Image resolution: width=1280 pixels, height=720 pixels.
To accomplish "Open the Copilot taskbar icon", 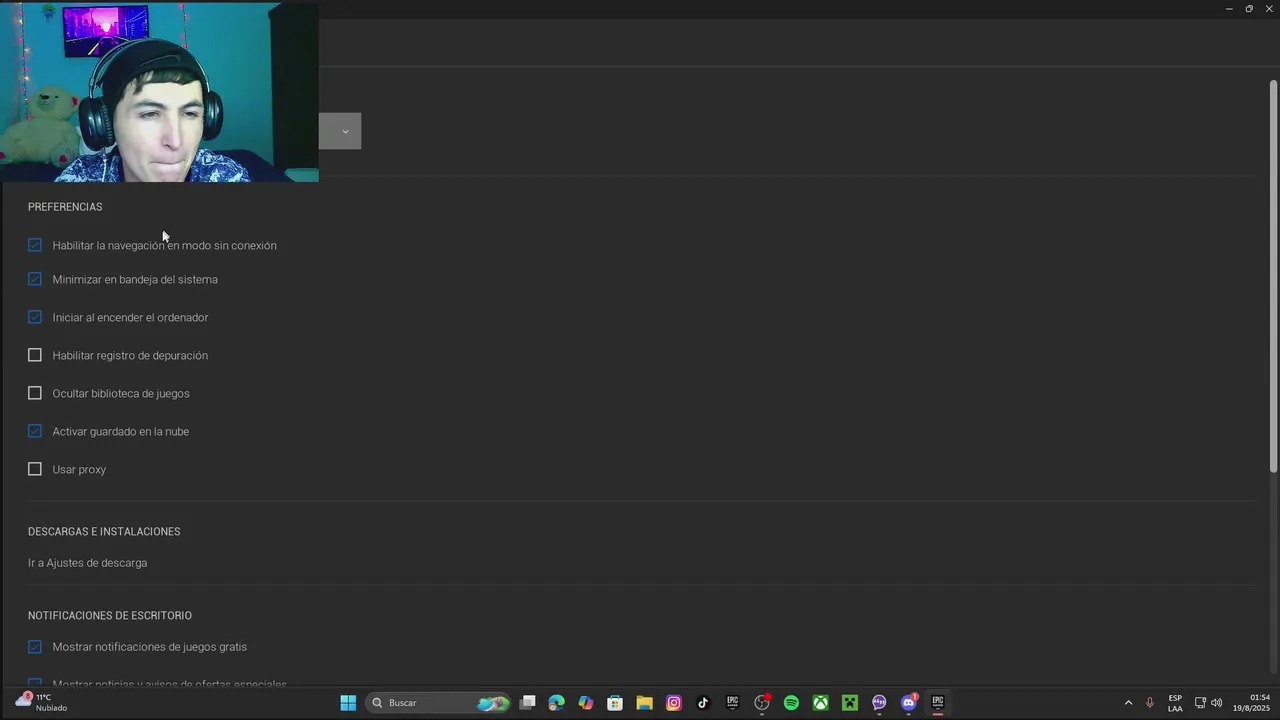I will [x=586, y=703].
